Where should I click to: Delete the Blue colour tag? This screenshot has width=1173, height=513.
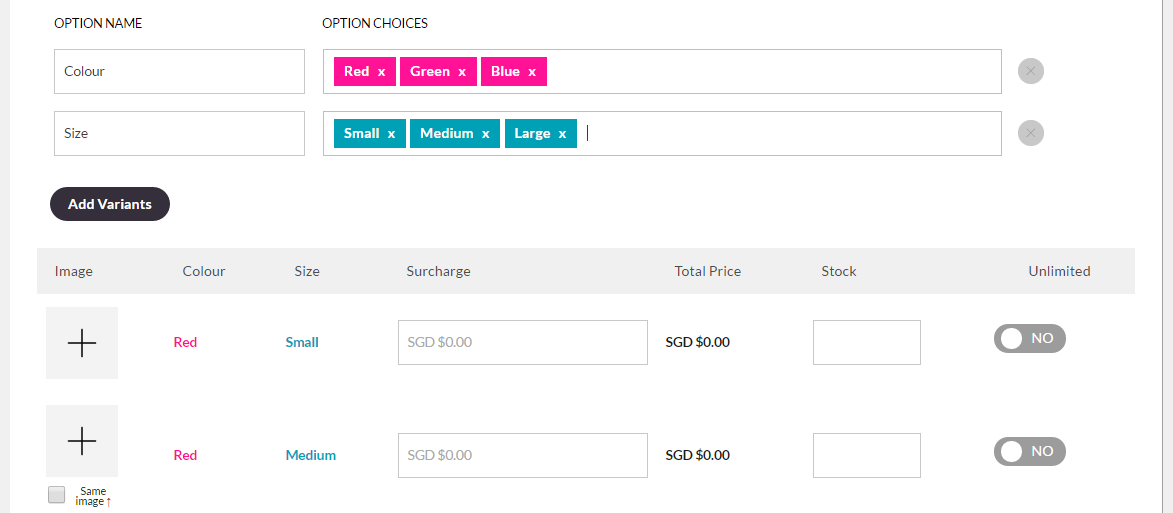(532, 72)
